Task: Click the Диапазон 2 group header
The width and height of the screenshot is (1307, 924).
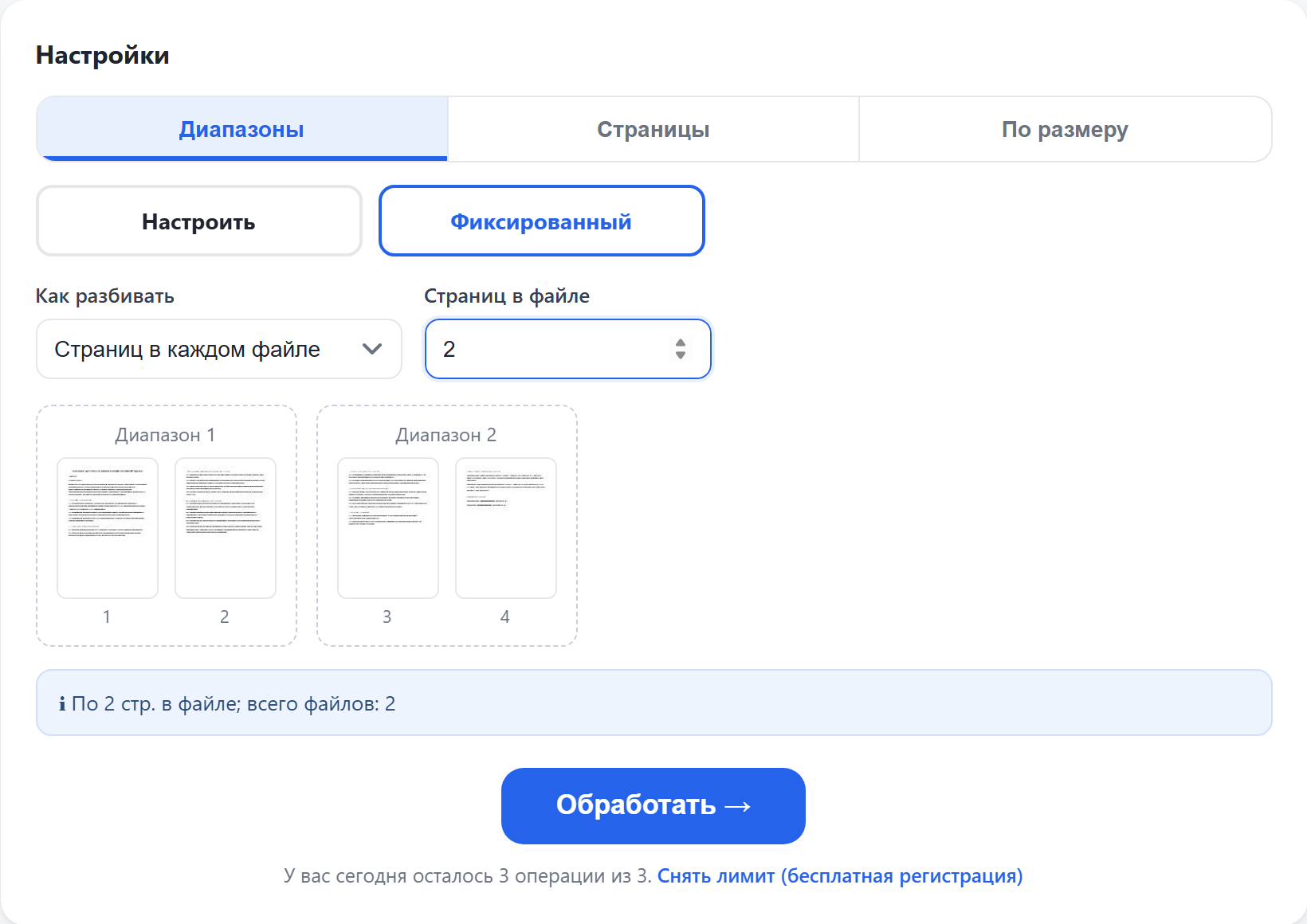Action: (x=446, y=435)
